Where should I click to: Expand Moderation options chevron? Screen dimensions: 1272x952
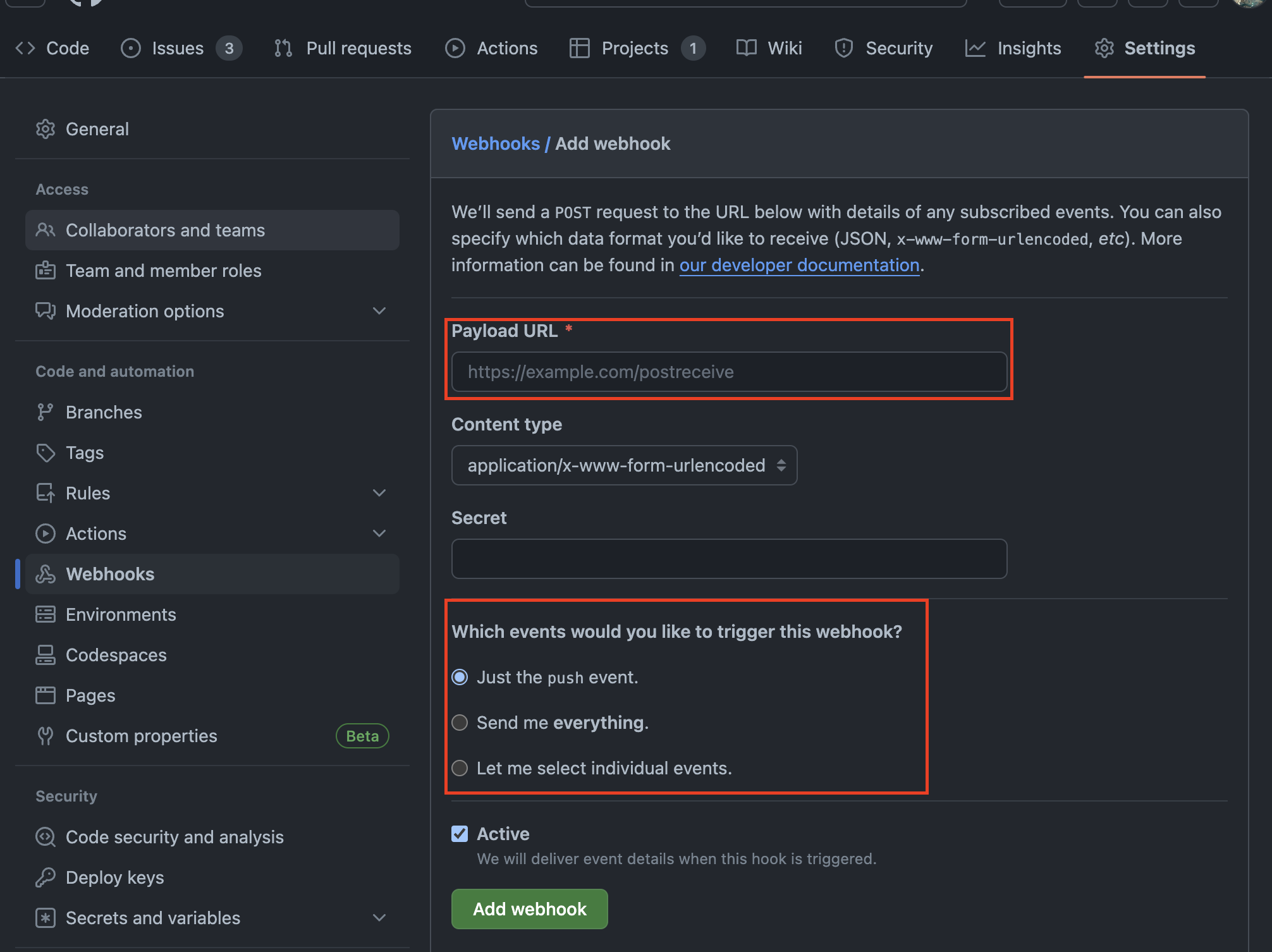(x=379, y=311)
